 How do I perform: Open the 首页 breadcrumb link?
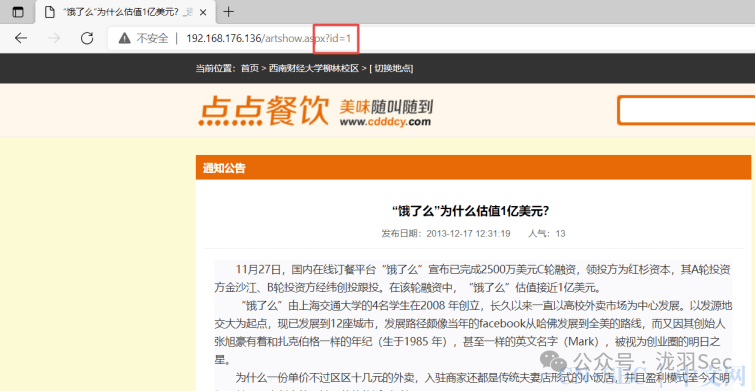[250, 68]
